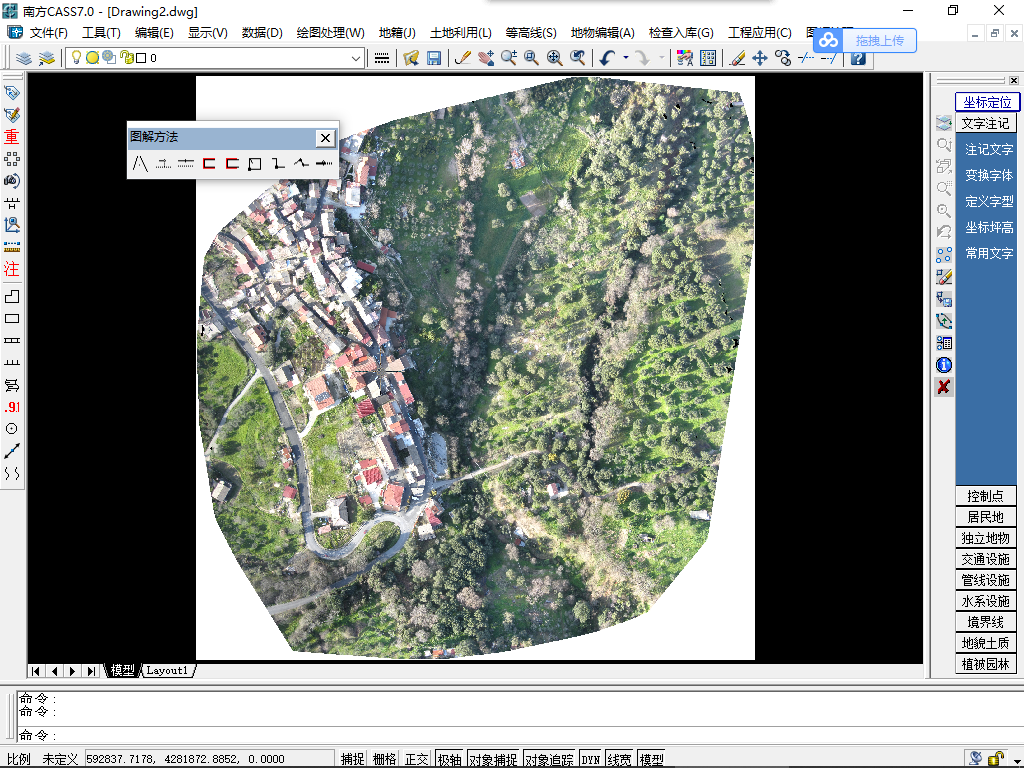Expand the 居民地 category in right panel

click(986, 517)
